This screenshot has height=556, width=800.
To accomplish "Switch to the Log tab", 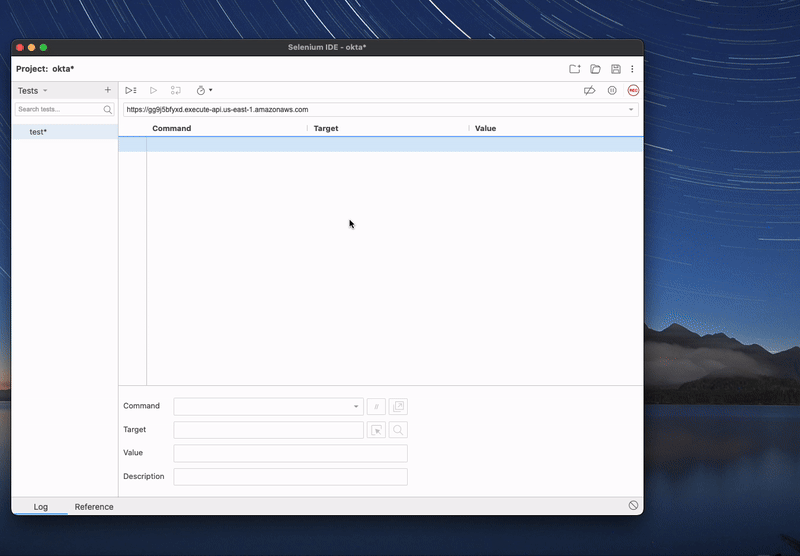I will pyautogui.click(x=40, y=507).
